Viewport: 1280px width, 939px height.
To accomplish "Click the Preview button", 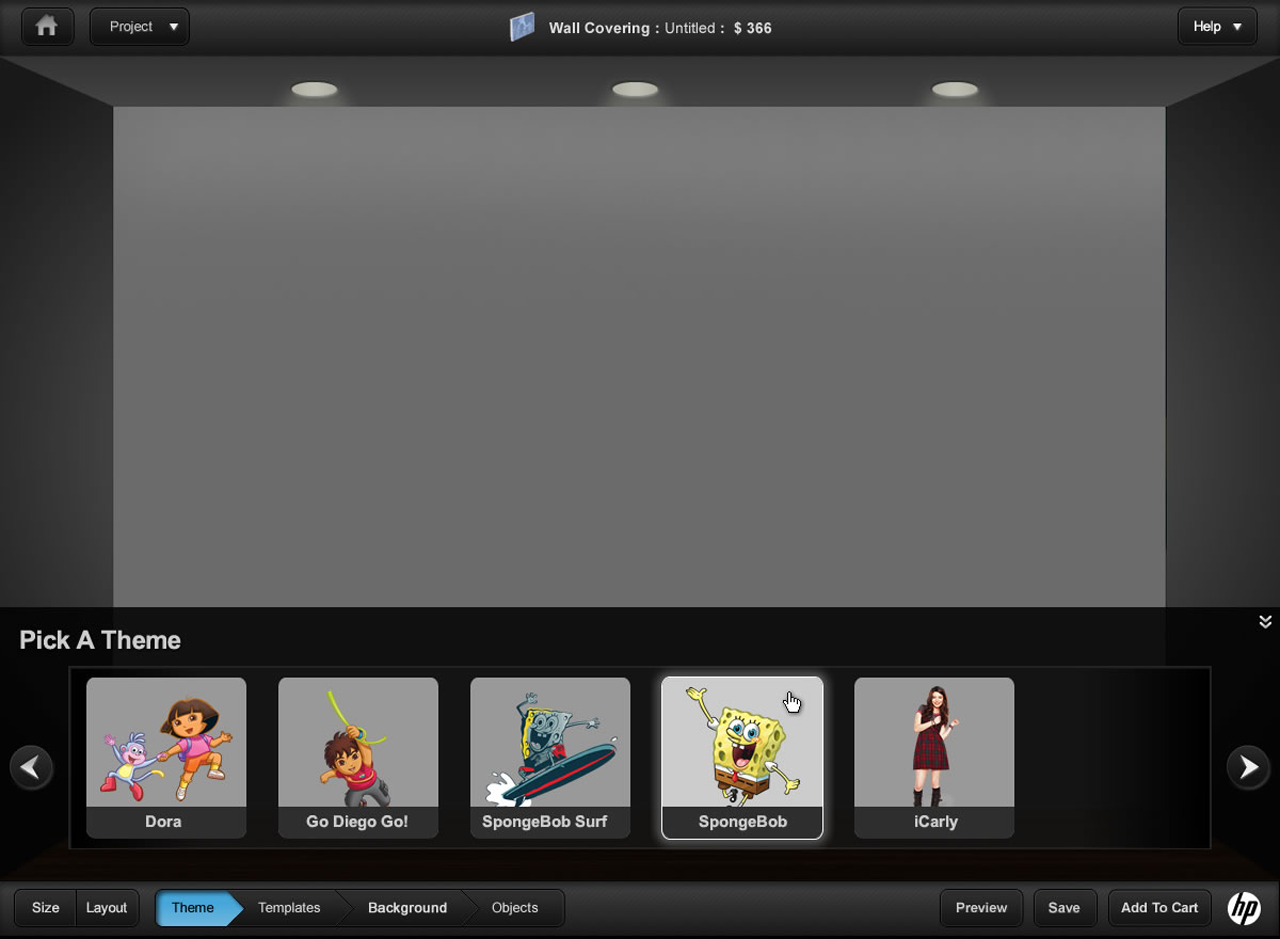I will (x=981, y=908).
